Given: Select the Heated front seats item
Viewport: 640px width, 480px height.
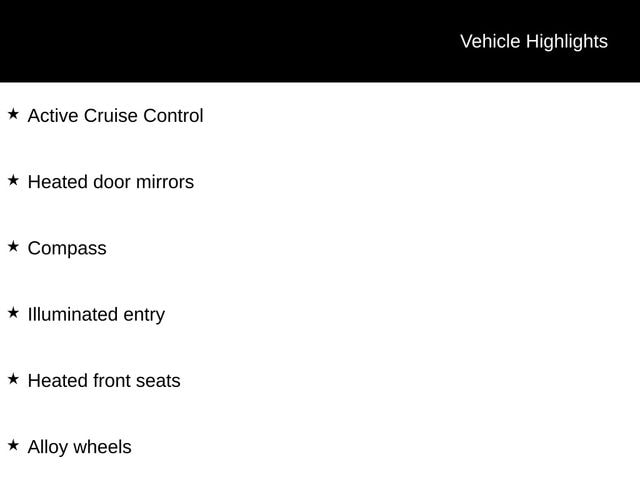Looking at the screenshot, I should coord(104,381).
